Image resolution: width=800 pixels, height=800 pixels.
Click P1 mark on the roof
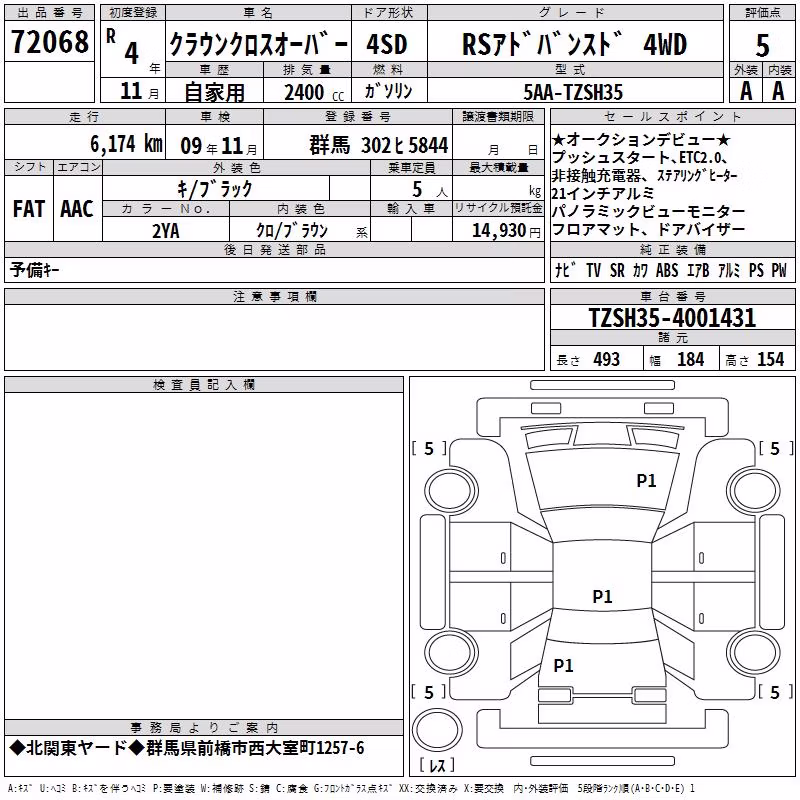602,596
